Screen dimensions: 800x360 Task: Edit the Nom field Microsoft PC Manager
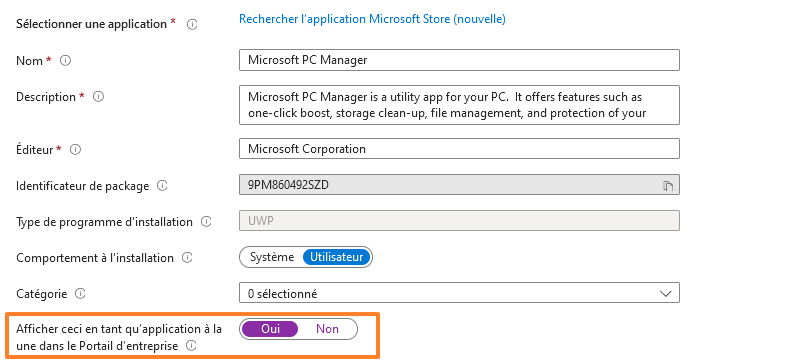tap(459, 60)
